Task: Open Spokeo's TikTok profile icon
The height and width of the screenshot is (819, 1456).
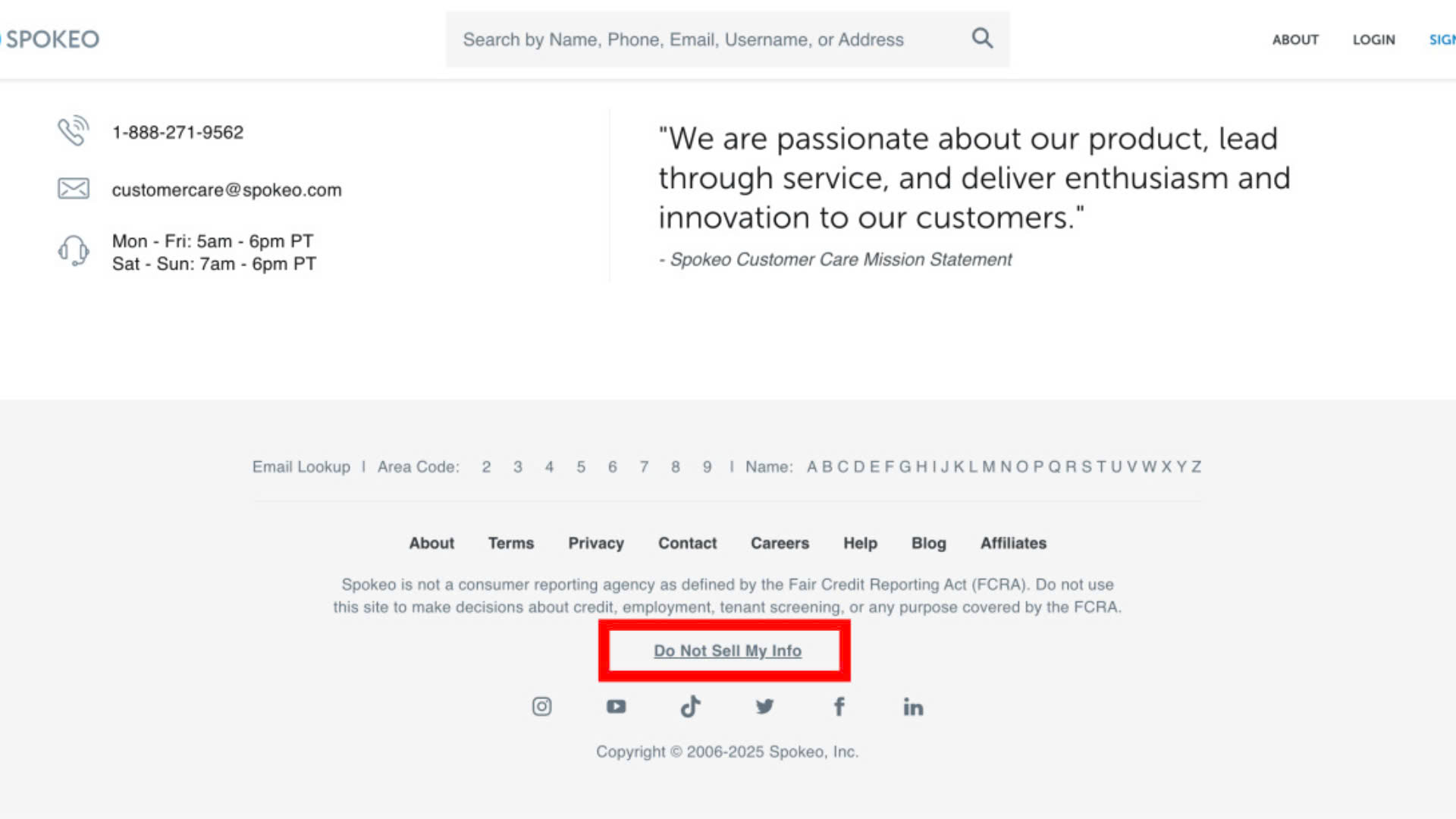Action: (690, 707)
